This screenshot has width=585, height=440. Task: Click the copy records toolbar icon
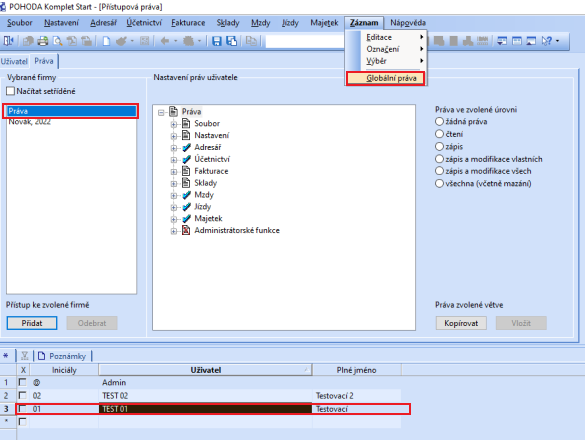(251, 41)
